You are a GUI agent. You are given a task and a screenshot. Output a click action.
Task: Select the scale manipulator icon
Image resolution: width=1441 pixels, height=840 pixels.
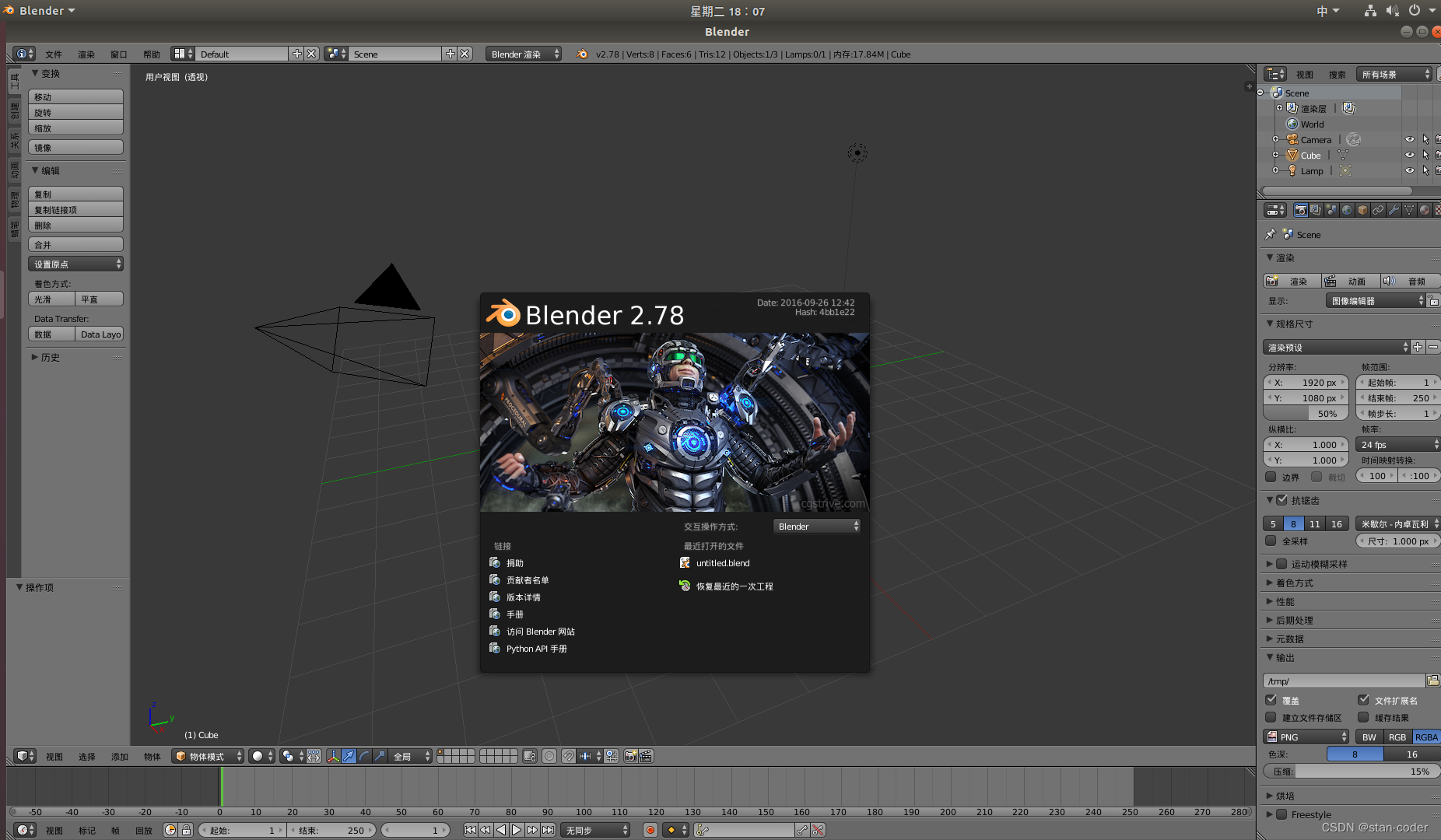click(380, 756)
